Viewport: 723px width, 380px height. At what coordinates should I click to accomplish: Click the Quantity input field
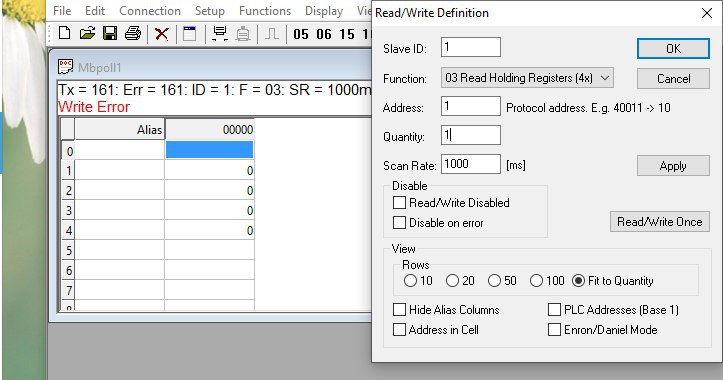point(471,135)
